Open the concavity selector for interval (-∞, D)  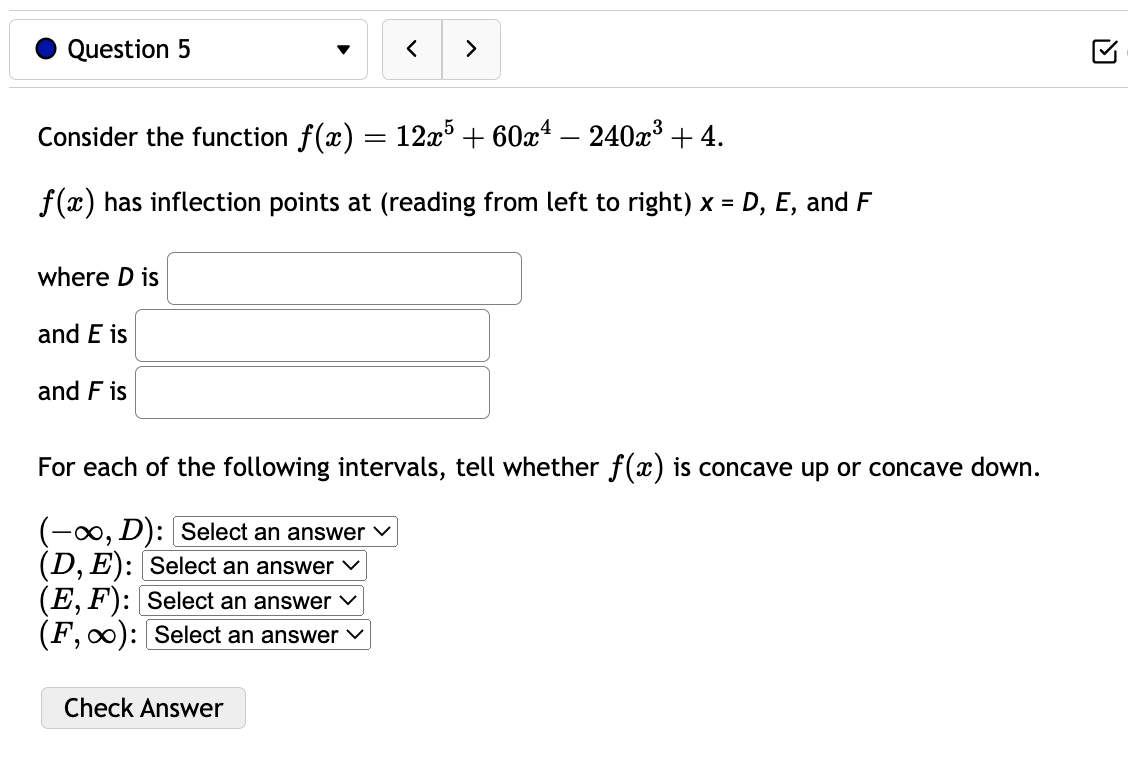click(x=284, y=531)
